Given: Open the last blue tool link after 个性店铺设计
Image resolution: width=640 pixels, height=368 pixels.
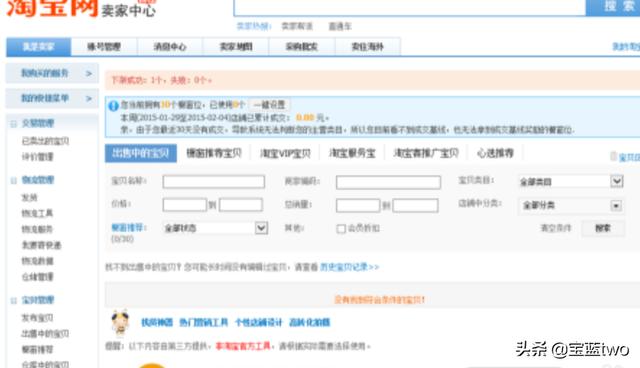Looking at the screenshot, I should (309, 322).
